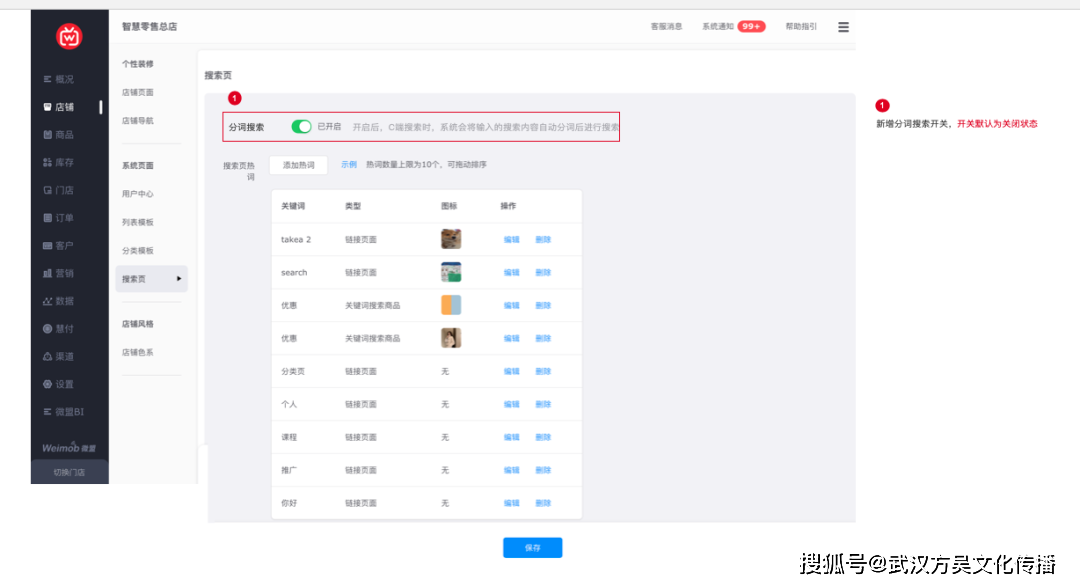Viewport: 1080px width, 587px height.
Task: Click the keyword cell 'takea 2'
Action: [296, 239]
